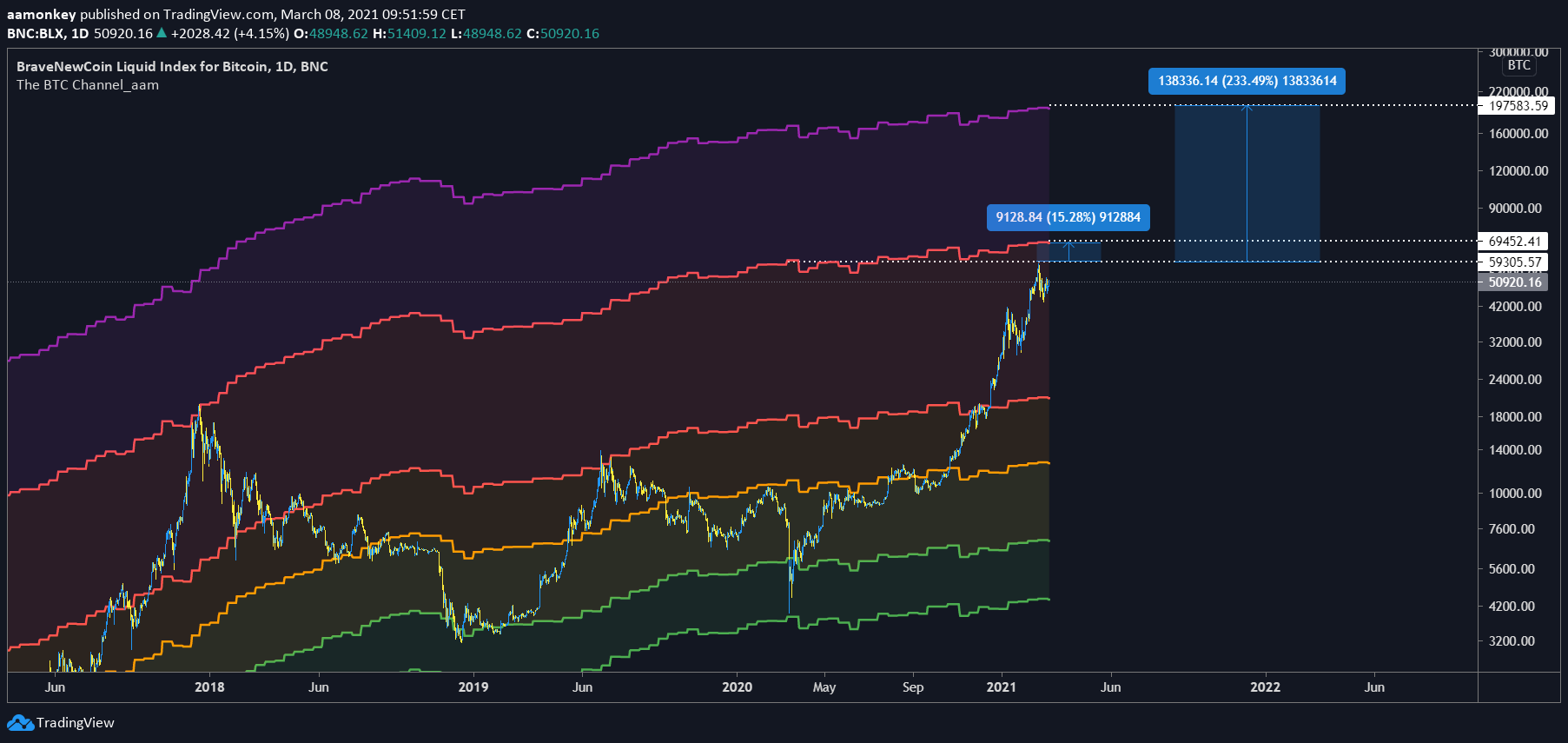Click the TradingView cloud logo icon
The width and height of the screenshot is (1568, 743).
pyautogui.click(x=20, y=723)
